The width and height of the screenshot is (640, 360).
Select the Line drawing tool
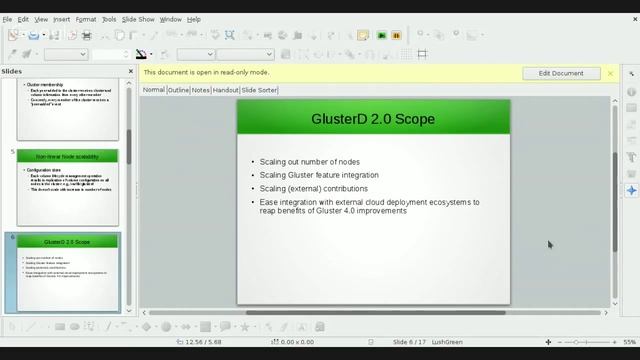coord(31,327)
